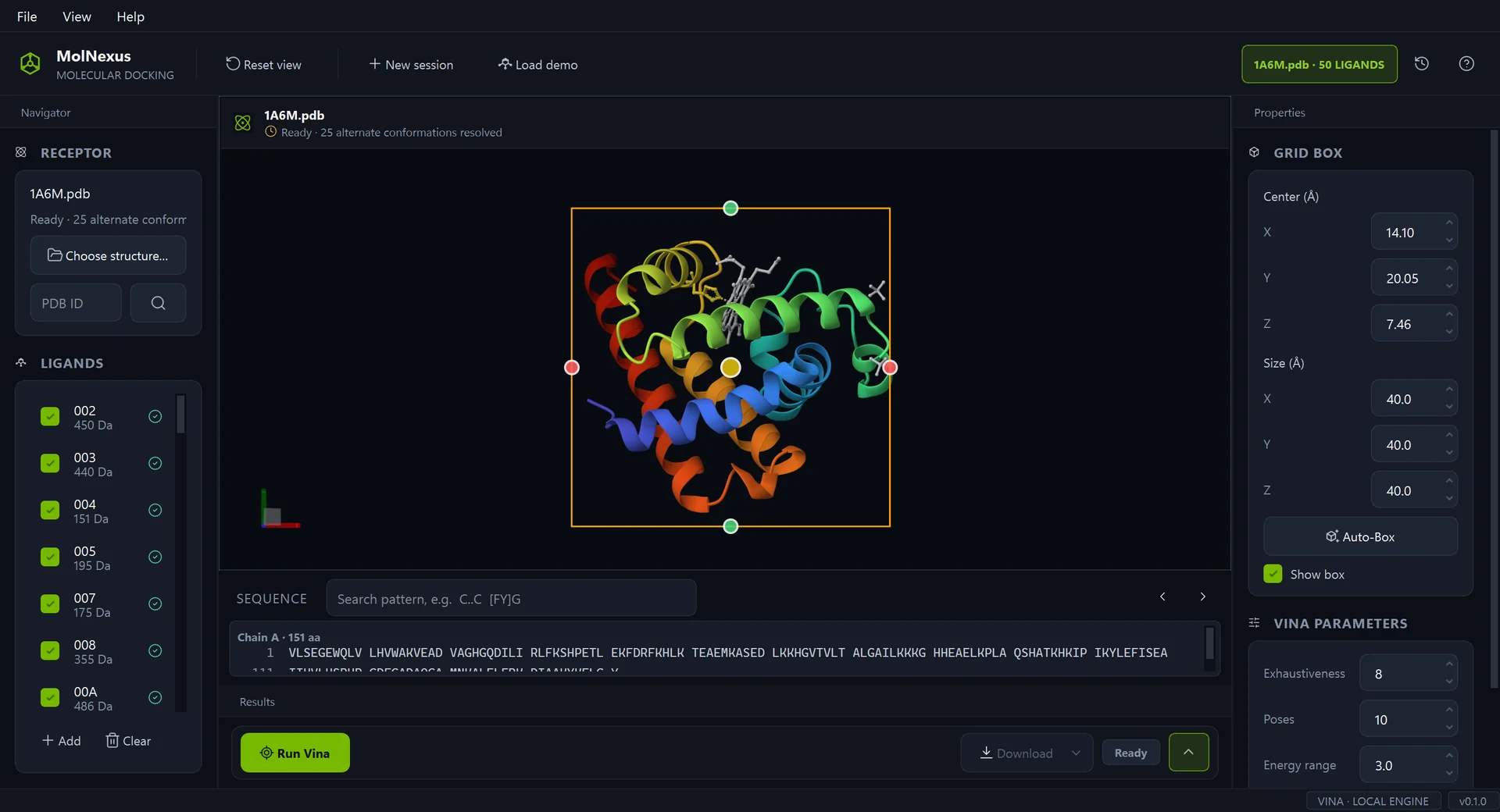Click the MolNexus hexagon logo icon
Viewport: 1500px width, 812px height.
pos(30,64)
